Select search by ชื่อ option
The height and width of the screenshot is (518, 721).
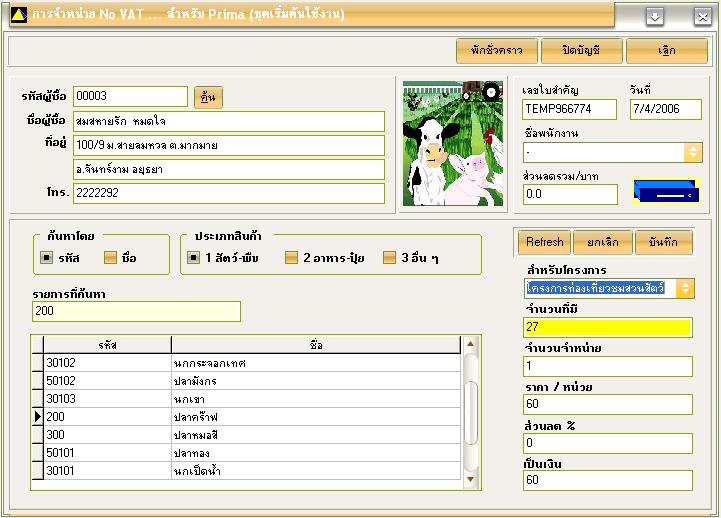click(111, 258)
